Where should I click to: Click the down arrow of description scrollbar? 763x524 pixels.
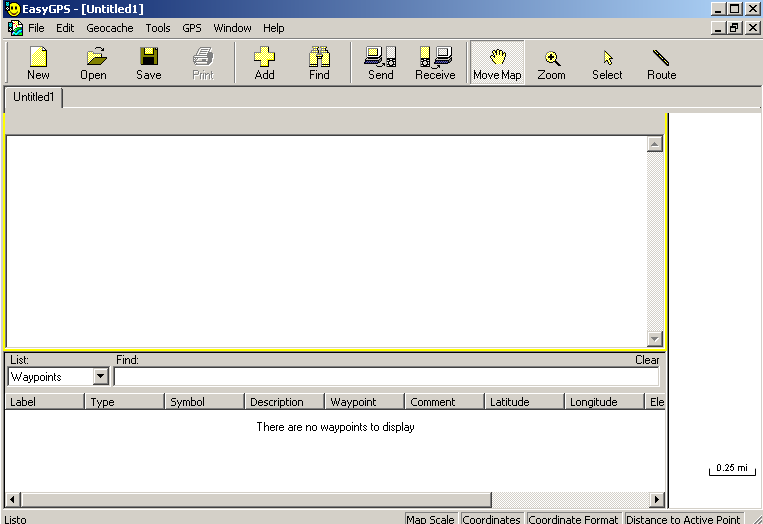[654, 338]
